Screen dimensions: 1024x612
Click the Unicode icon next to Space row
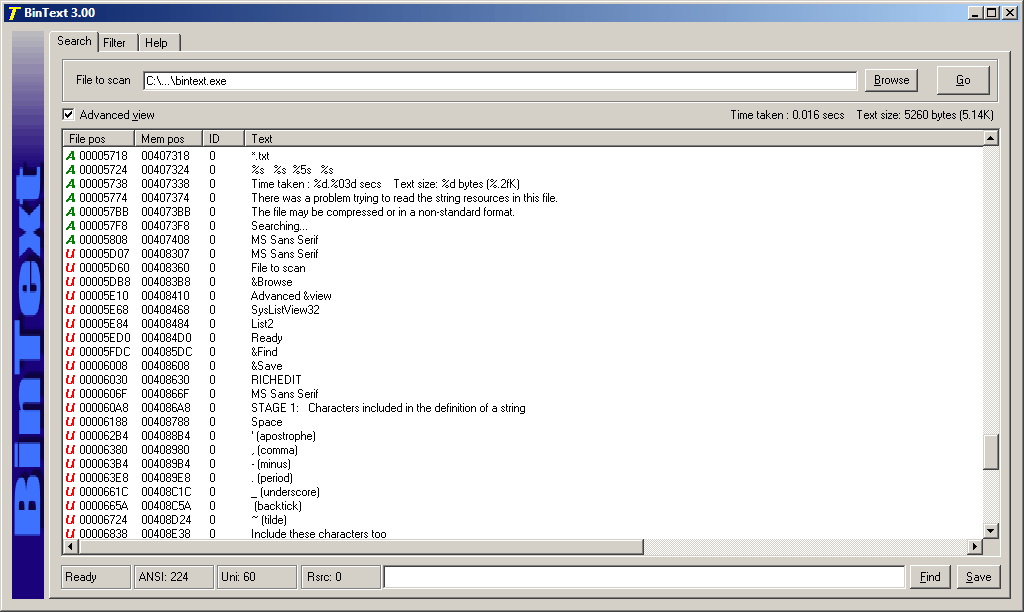coord(71,422)
